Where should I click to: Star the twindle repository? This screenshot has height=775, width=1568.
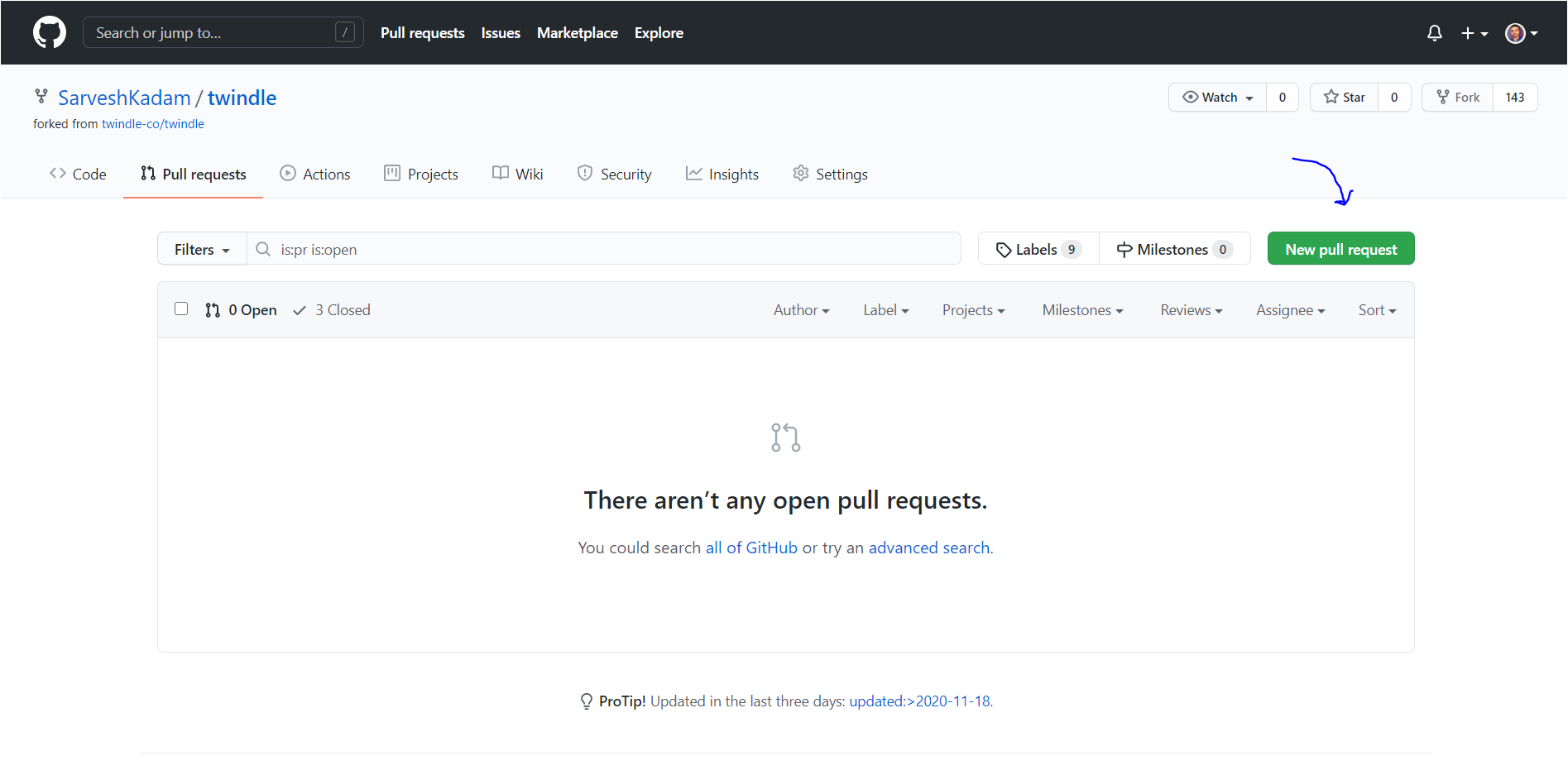pos(1344,98)
